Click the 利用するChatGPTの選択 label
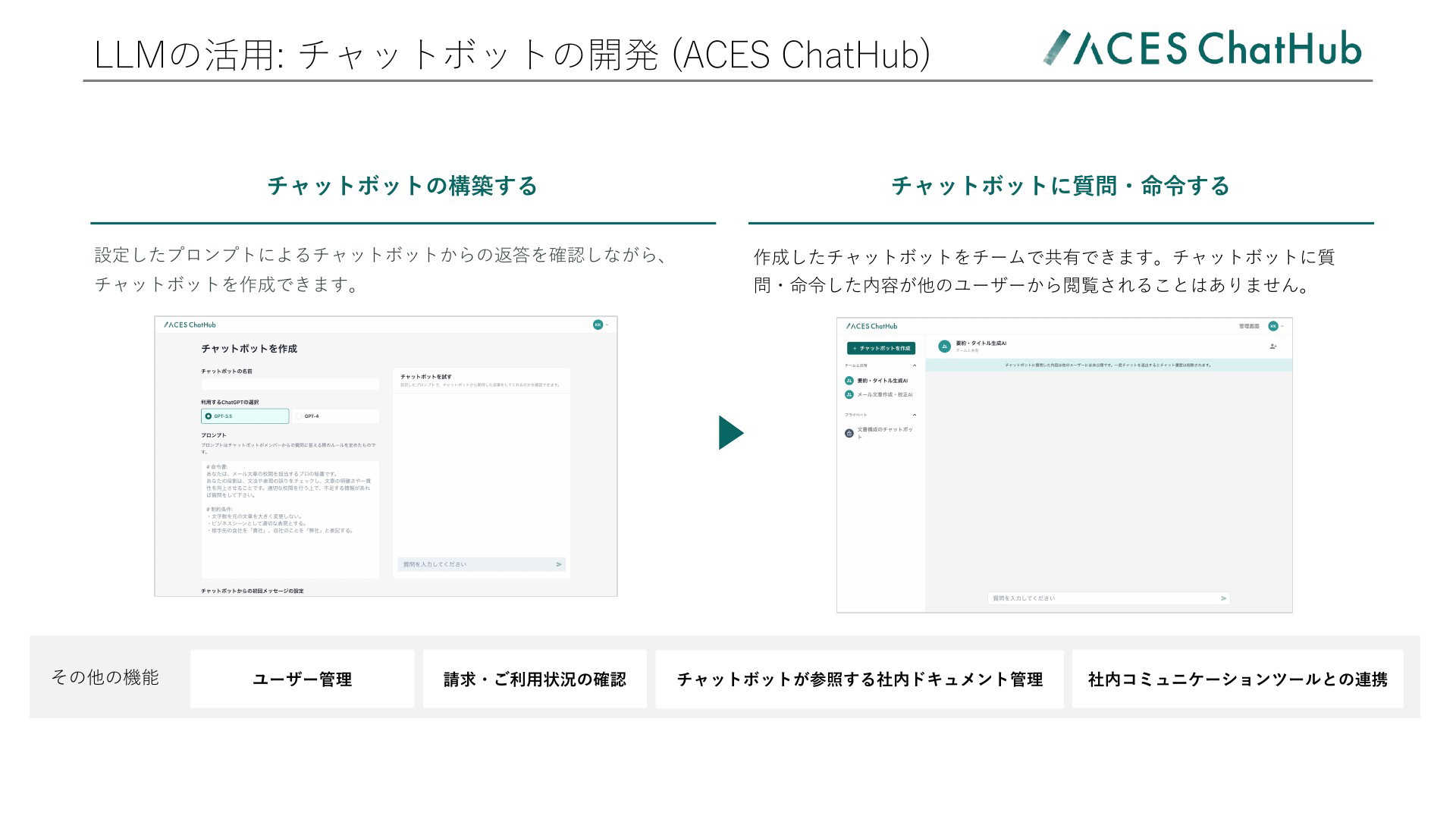This screenshot has height=819, width=1456. click(x=230, y=402)
